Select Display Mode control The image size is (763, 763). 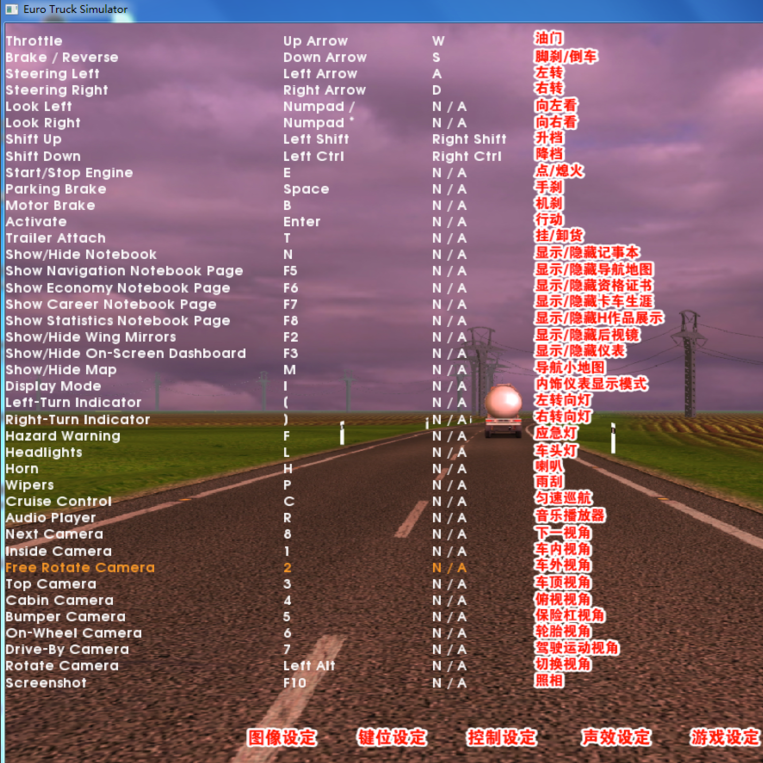click(x=53, y=386)
